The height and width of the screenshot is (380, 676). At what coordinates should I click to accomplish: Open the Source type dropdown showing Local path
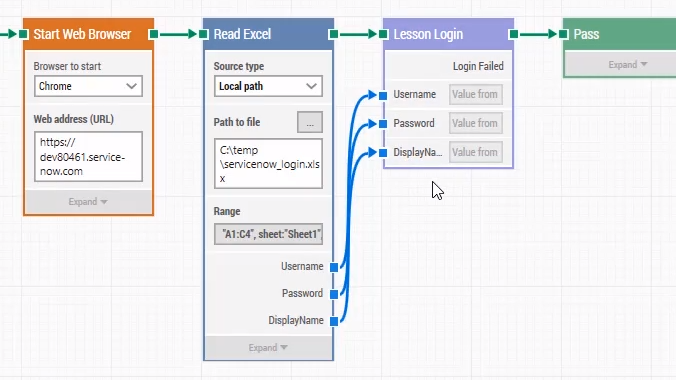click(268, 86)
